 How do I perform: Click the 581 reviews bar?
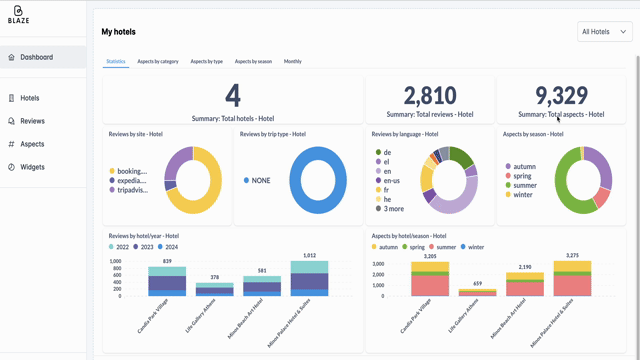262,286
